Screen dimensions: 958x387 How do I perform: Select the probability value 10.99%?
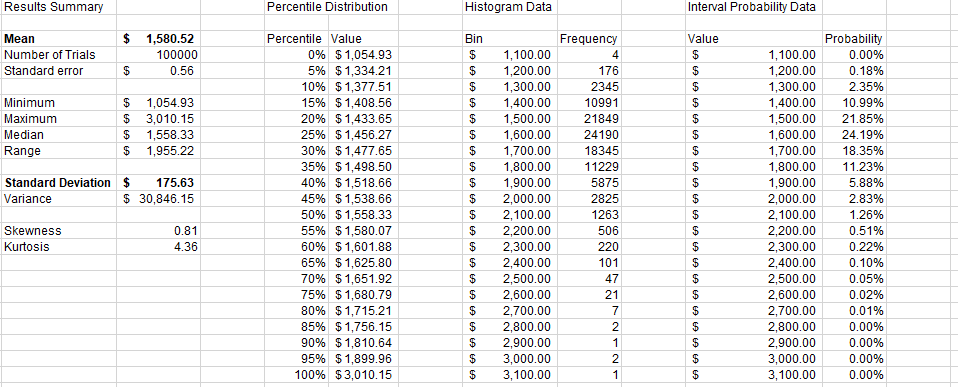tap(854, 103)
